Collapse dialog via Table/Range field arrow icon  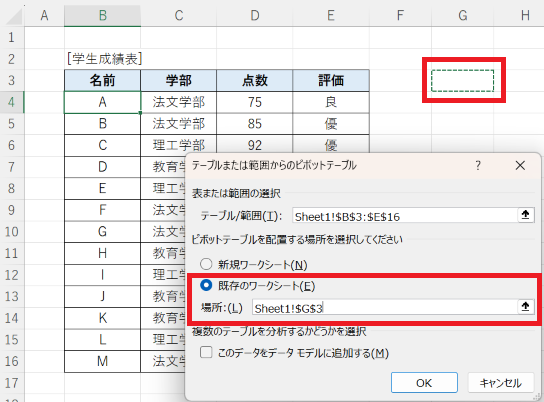coord(526,215)
